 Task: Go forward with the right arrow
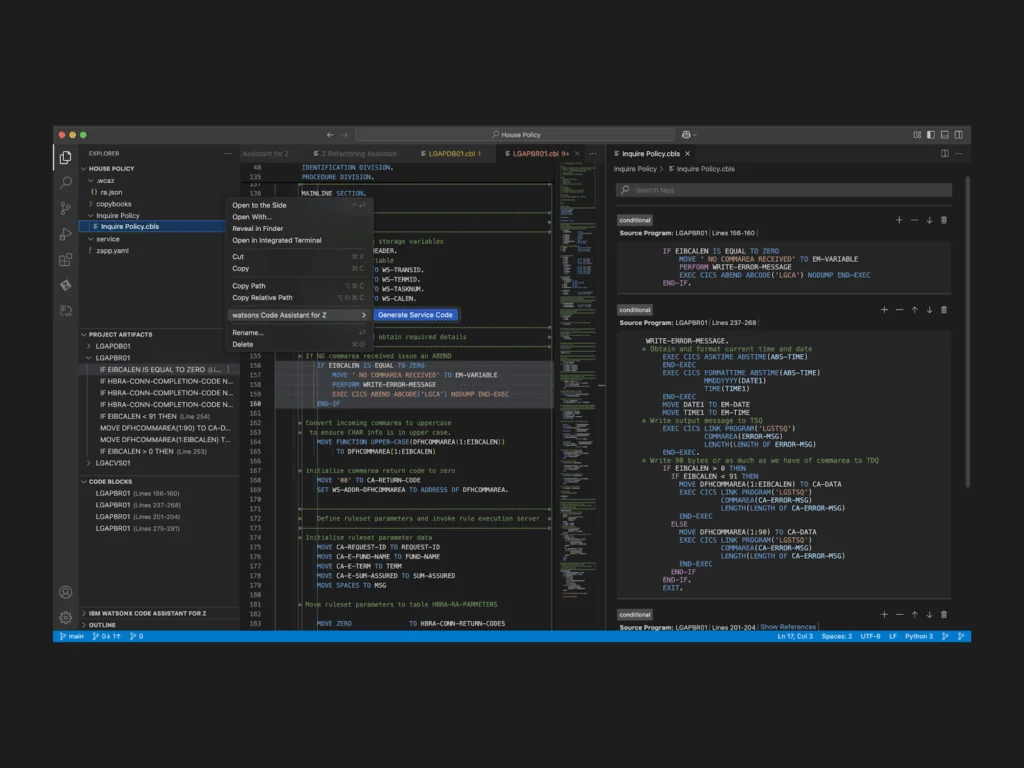click(x=344, y=135)
